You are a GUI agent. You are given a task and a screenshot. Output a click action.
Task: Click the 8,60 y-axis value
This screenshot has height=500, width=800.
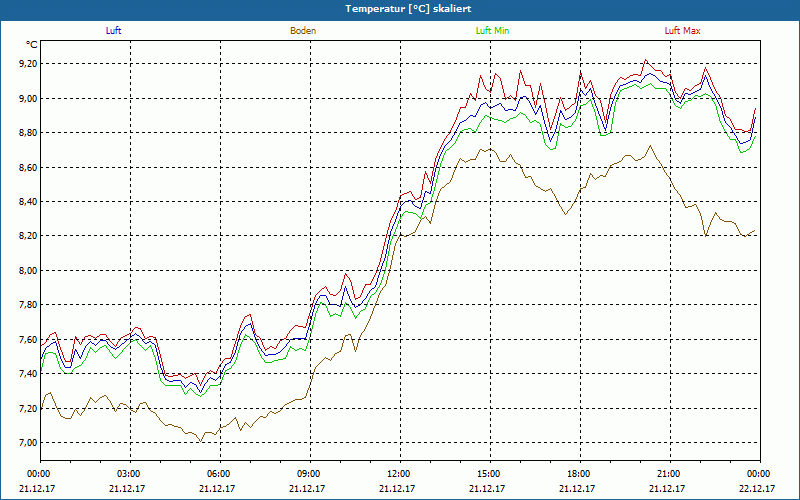(29, 167)
